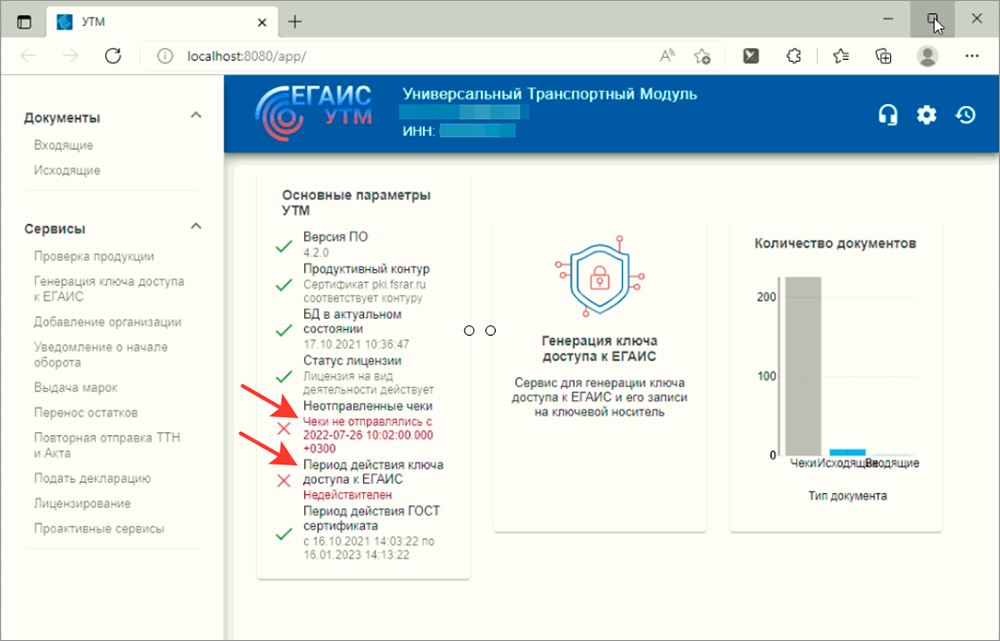Click green checkmark beside Версия ПО

(x=284, y=246)
